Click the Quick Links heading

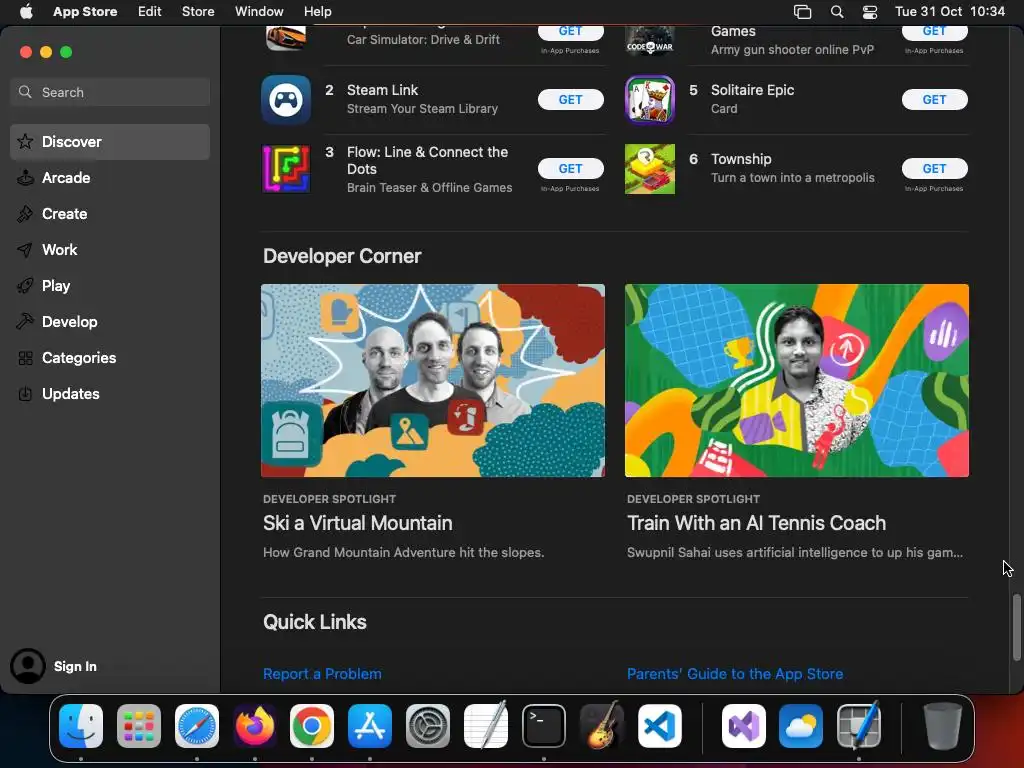[314, 622]
